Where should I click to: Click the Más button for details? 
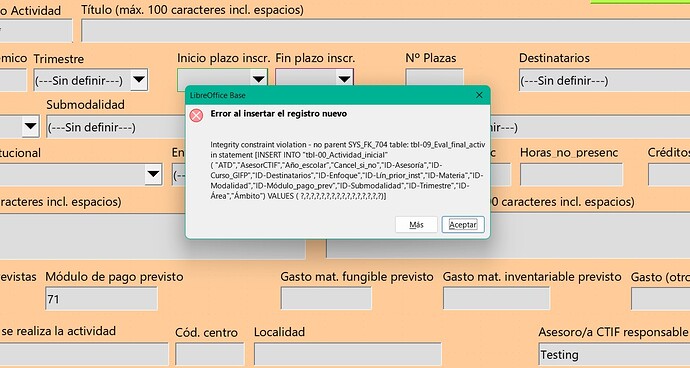[416, 224]
